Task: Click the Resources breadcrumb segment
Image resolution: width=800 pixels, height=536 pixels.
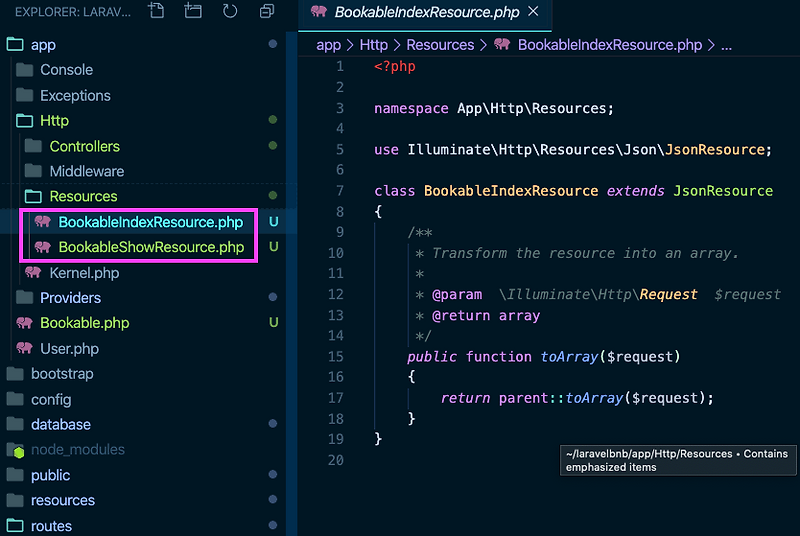Action: tap(440, 45)
